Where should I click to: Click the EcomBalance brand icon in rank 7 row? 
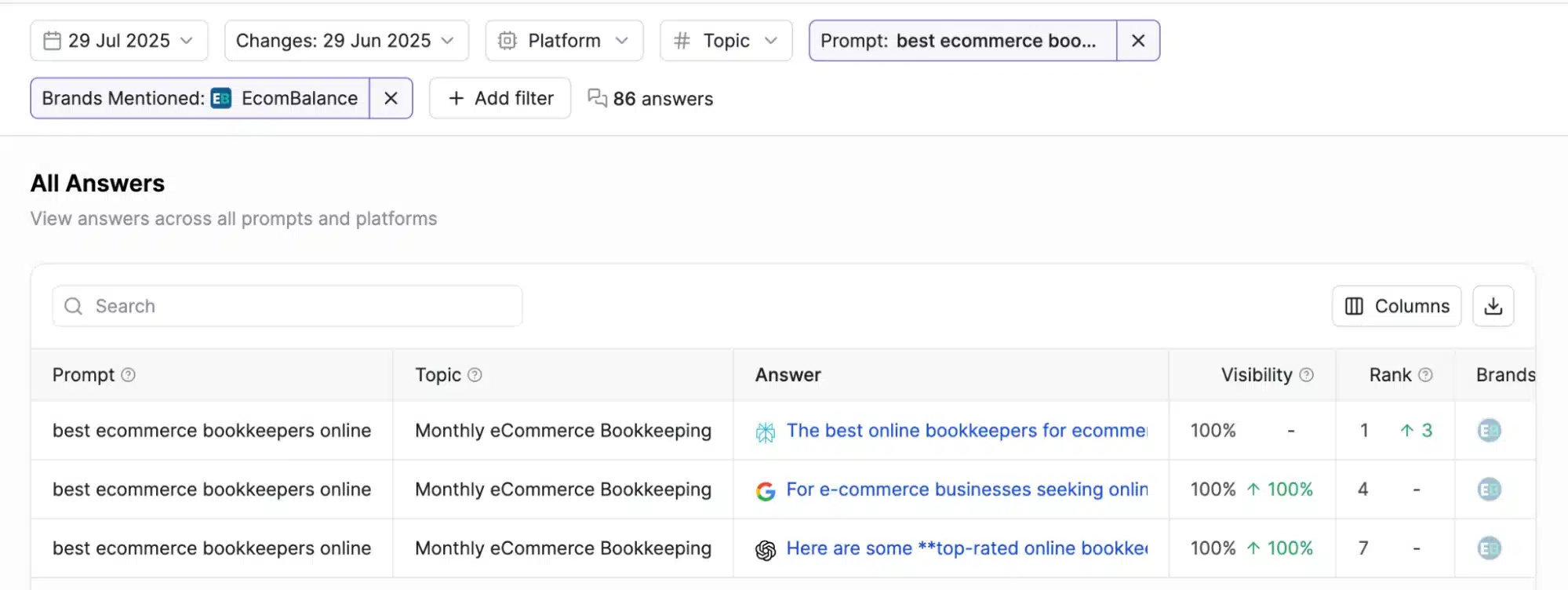coord(1489,548)
